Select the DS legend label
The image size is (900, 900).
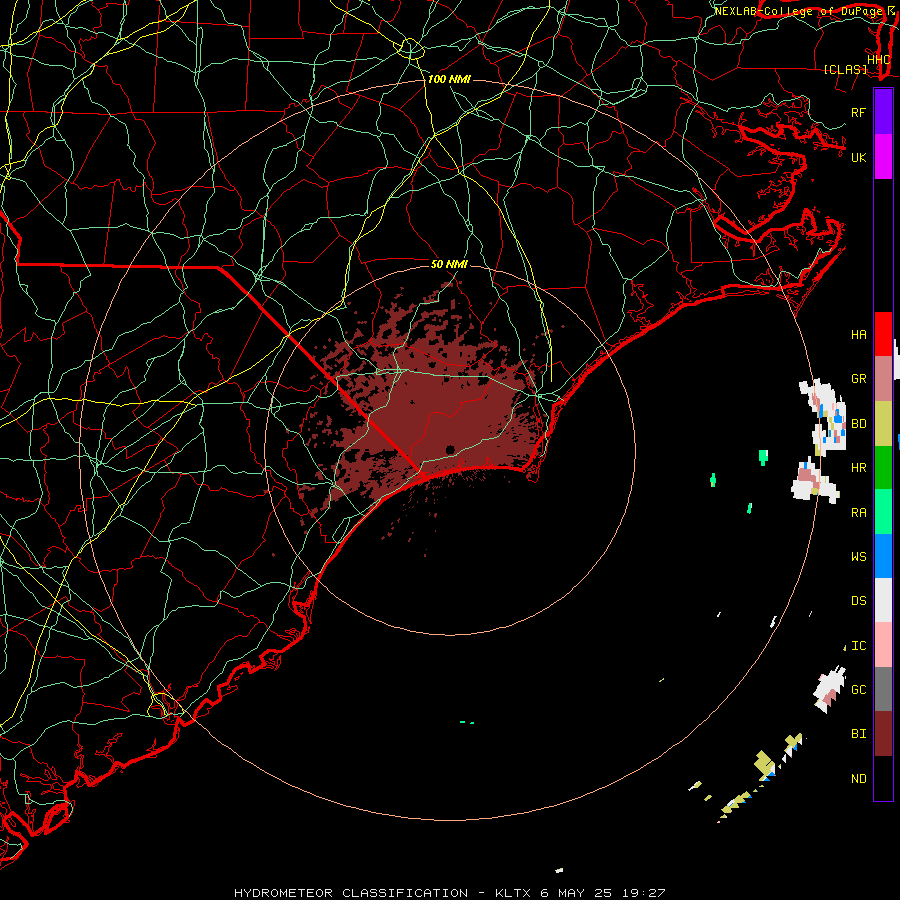point(858,601)
